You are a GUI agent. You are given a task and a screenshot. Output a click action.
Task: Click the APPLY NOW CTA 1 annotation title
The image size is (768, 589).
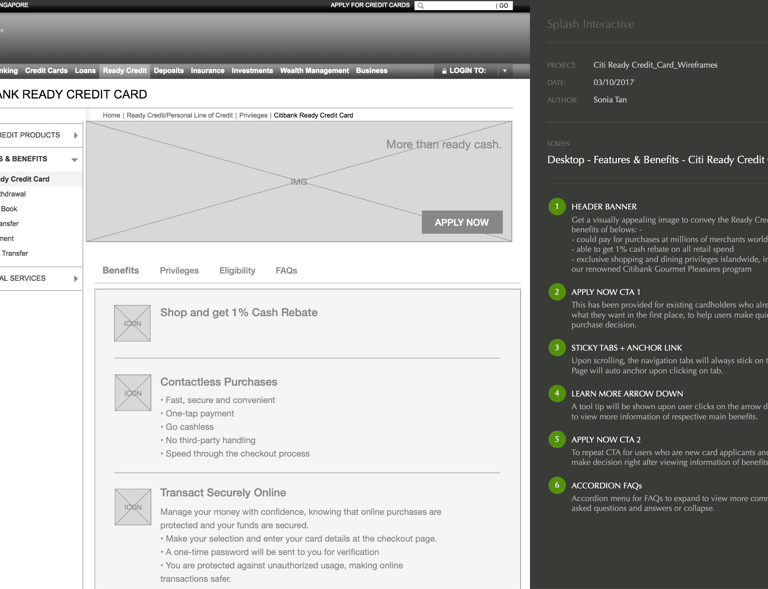(605, 292)
